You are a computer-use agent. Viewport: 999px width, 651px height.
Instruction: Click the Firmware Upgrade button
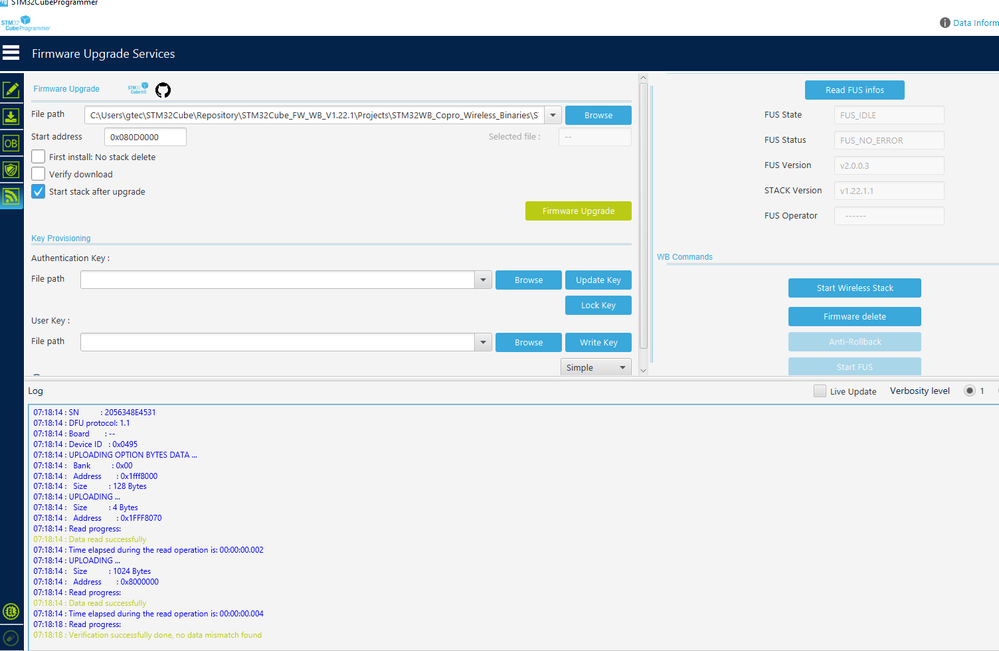tap(579, 211)
